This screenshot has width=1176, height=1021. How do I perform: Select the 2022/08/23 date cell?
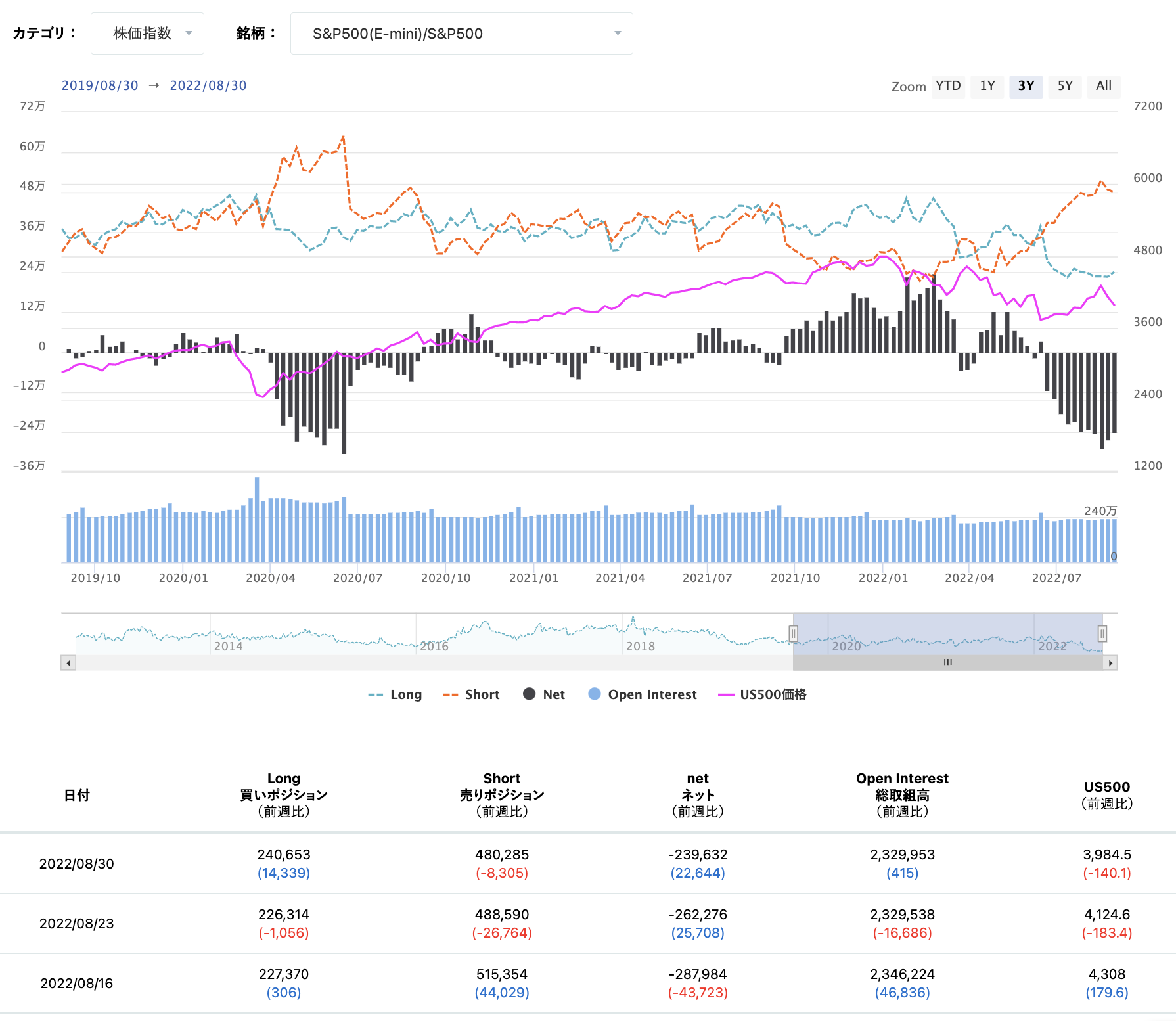coord(77,924)
